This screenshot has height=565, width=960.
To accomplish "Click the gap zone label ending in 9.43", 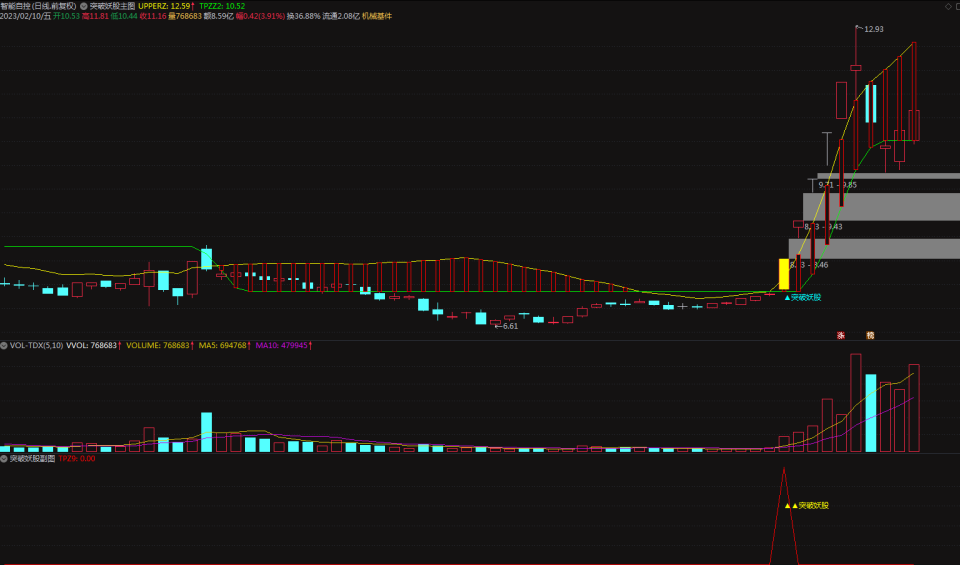I will pyautogui.click(x=823, y=226).
